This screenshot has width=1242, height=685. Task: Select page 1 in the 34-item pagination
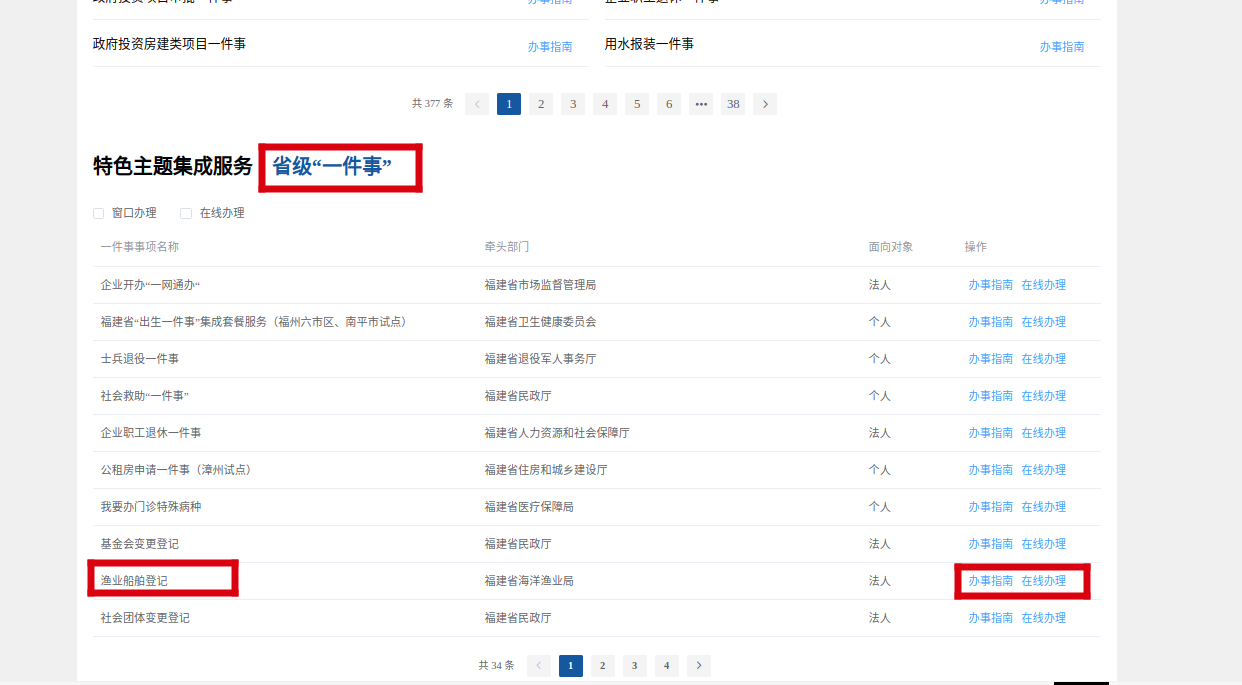571,666
